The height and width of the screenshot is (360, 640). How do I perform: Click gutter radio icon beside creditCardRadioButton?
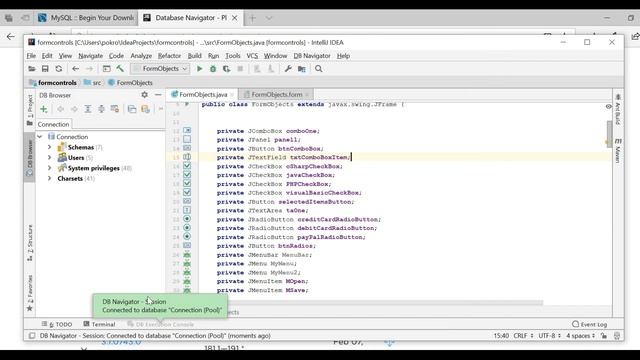point(187,219)
